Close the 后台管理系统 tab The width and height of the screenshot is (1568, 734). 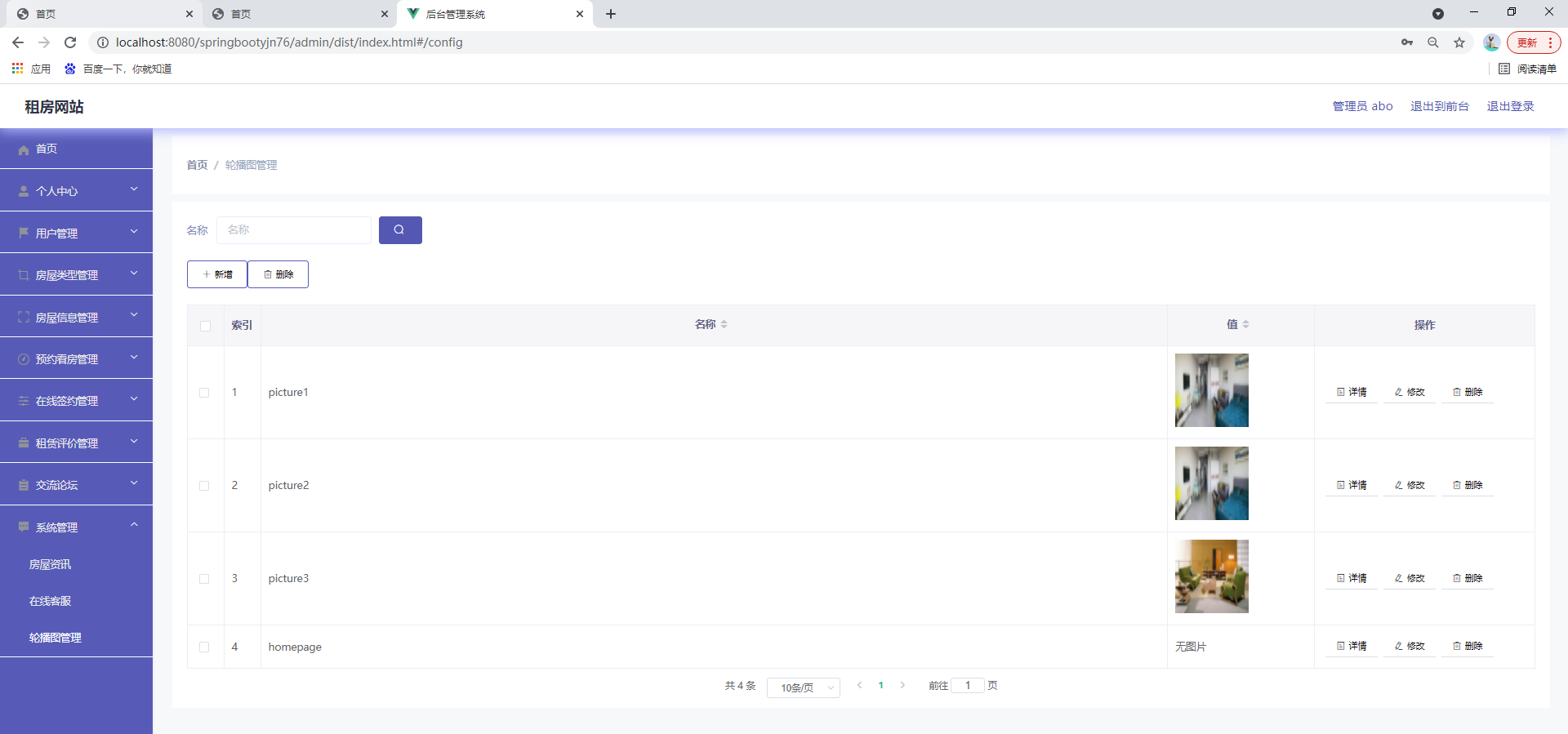580,14
